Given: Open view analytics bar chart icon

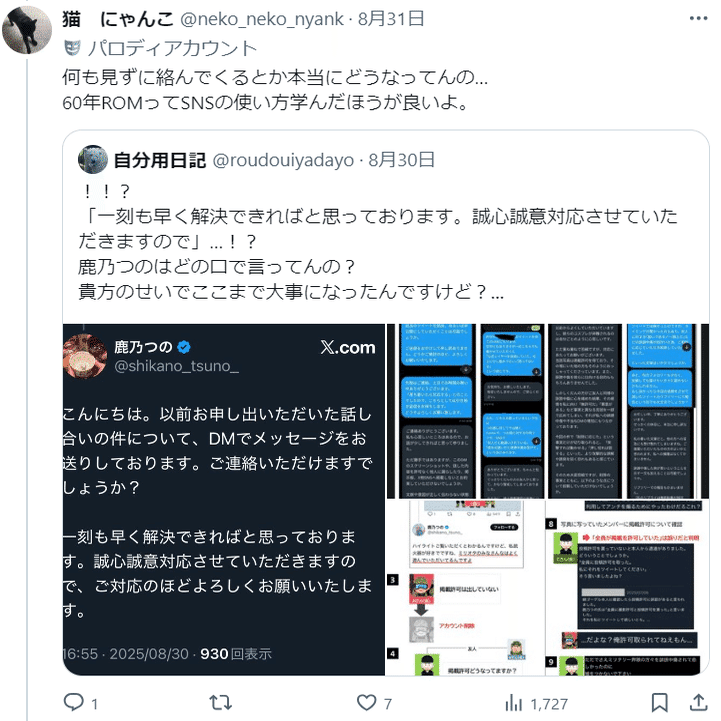Looking at the screenshot, I should (x=514, y=703).
